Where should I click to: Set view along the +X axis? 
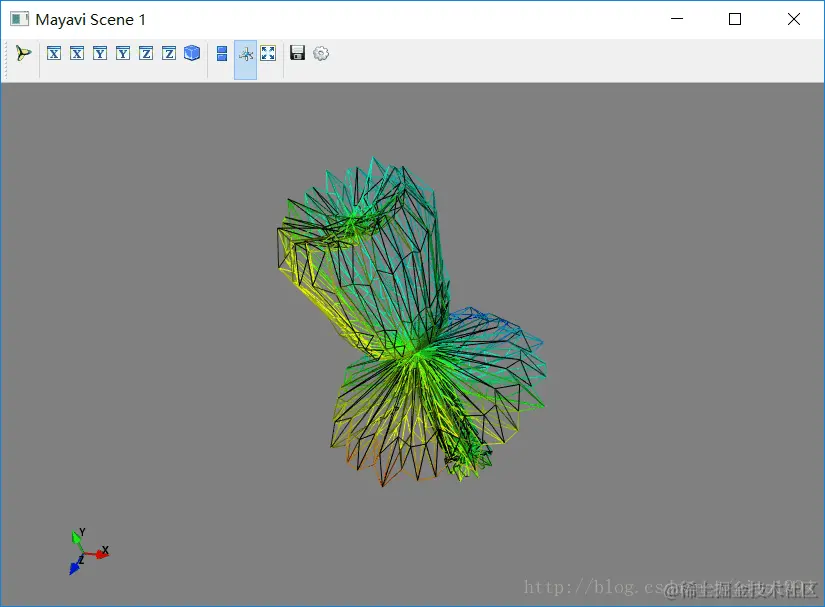54,53
